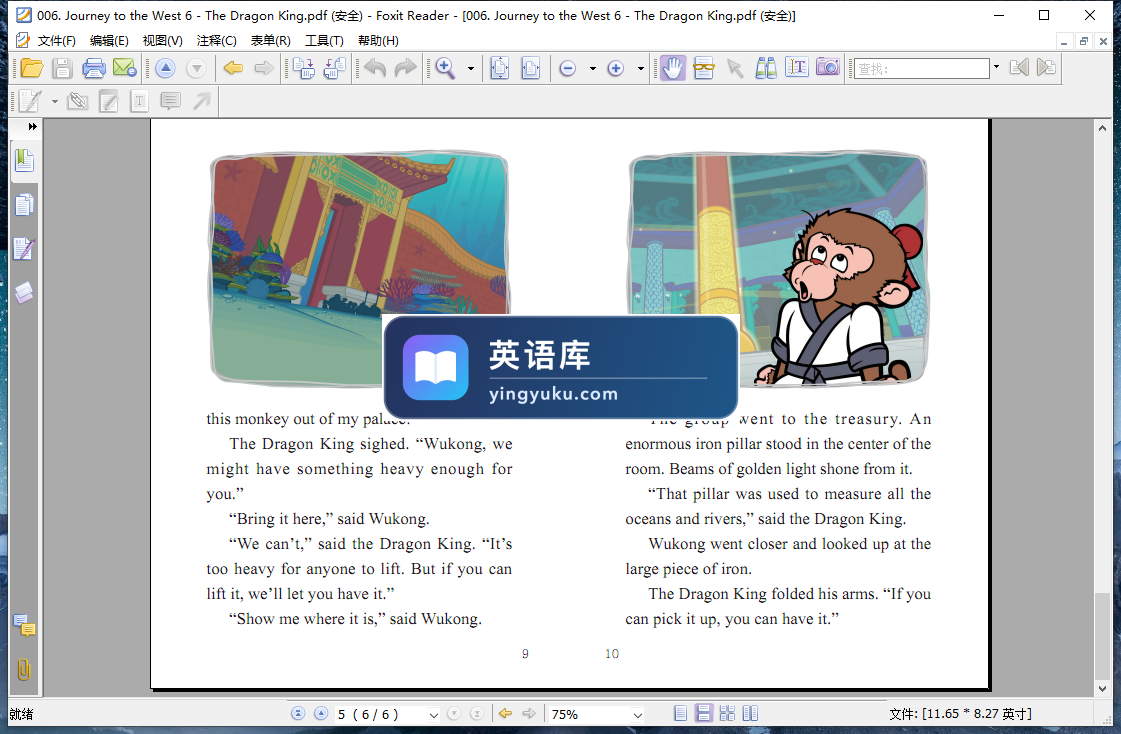Print the document with the printer icon
The height and width of the screenshot is (734, 1121).
click(x=94, y=69)
